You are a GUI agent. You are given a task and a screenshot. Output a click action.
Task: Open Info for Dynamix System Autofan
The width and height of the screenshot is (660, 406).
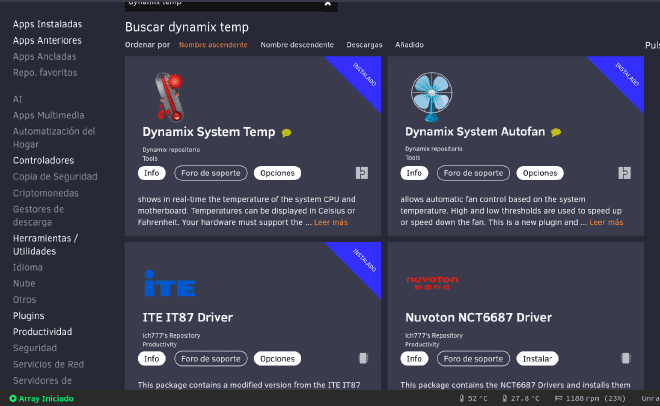coord(414,173)
